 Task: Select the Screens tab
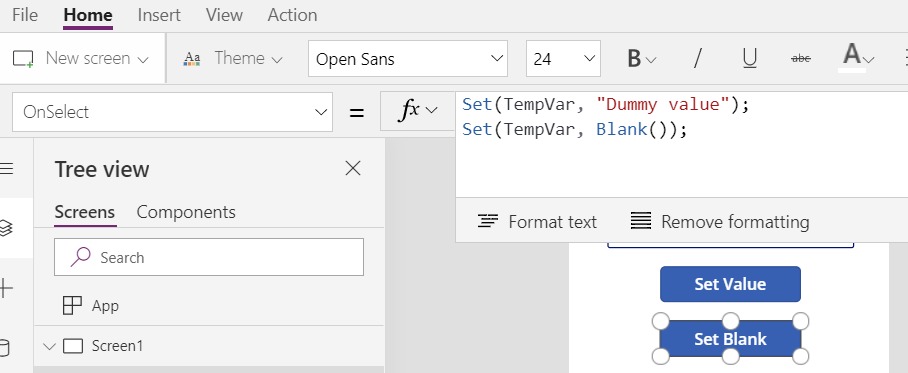pyautogui.click(x=85, y=212)
